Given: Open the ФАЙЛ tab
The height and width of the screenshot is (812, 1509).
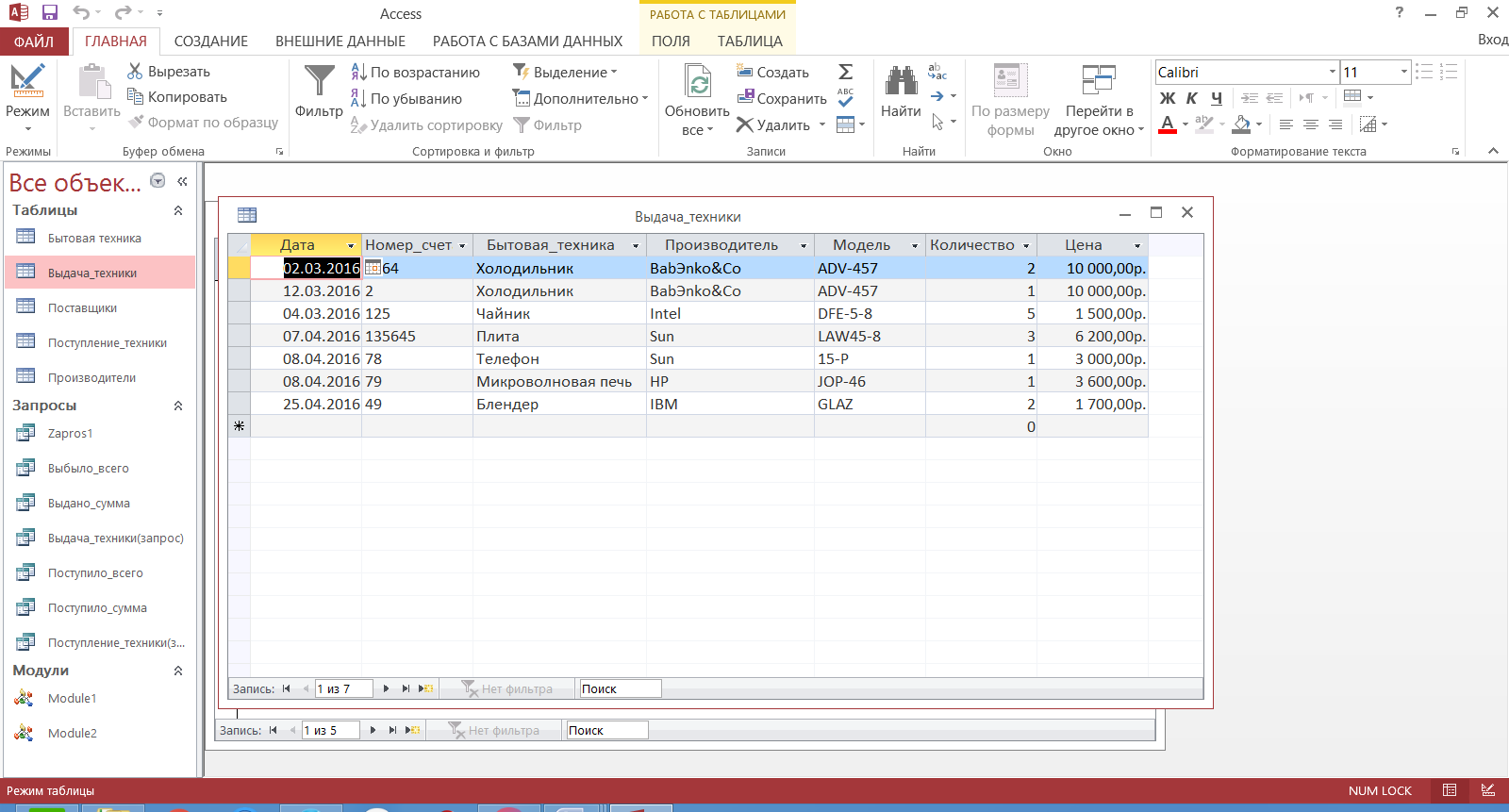Looking at the screenshot, I should tap(34, 41).
